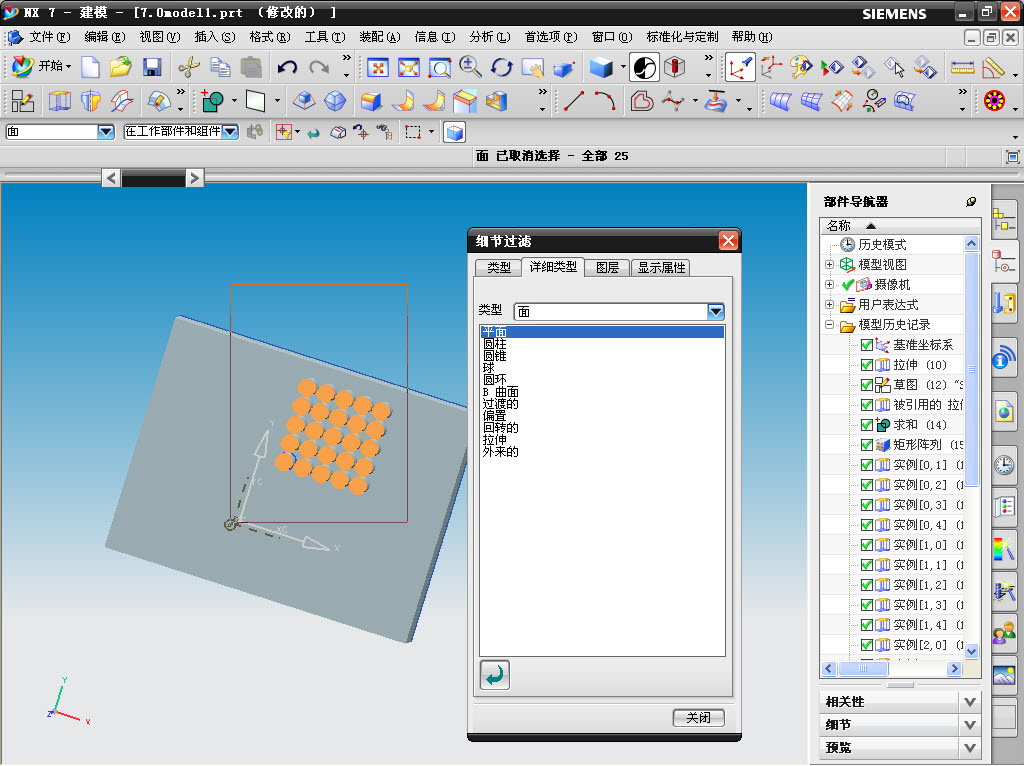Fit view to window icon
Screen dimensions: 1024x766
click(377, 67)
